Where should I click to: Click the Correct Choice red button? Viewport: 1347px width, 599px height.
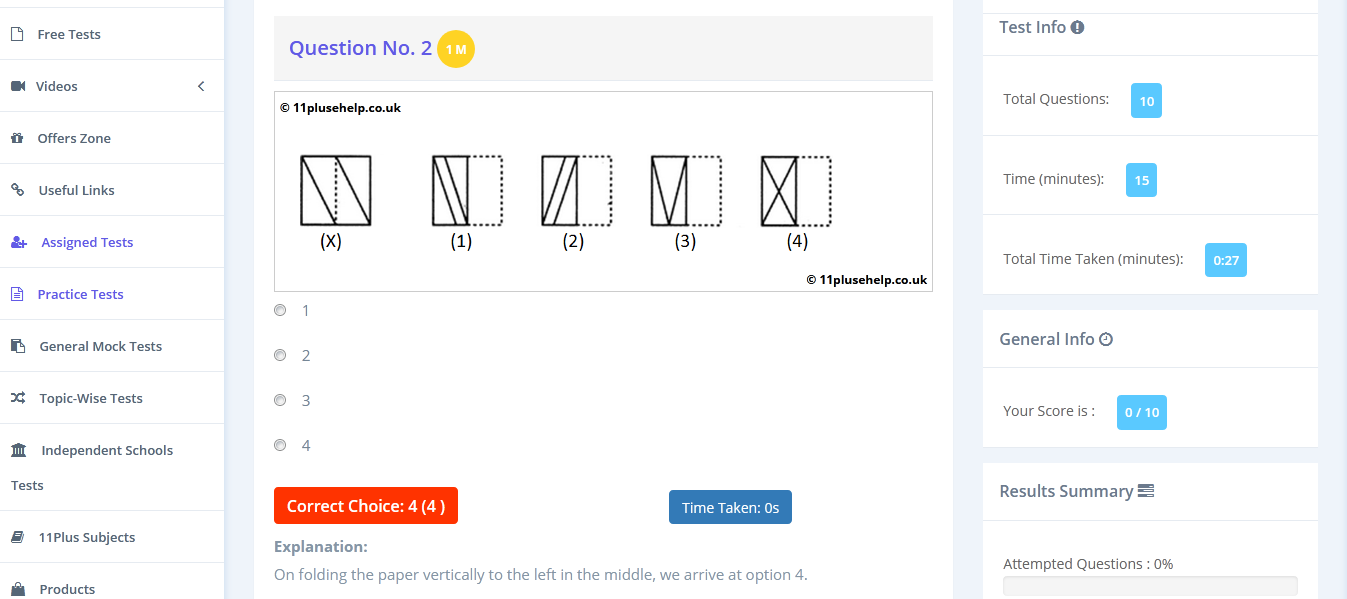tap(366, 506)
